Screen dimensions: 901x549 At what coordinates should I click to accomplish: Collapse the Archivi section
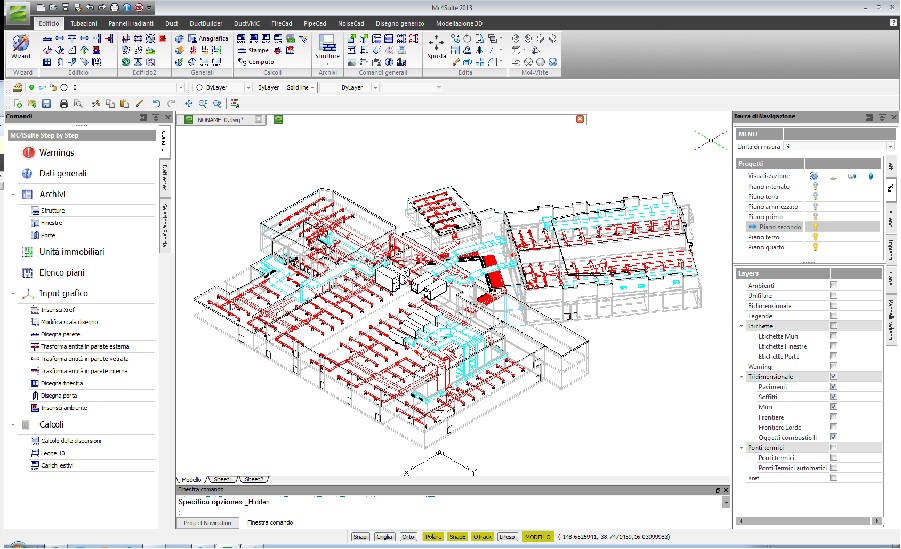point(13,194)
